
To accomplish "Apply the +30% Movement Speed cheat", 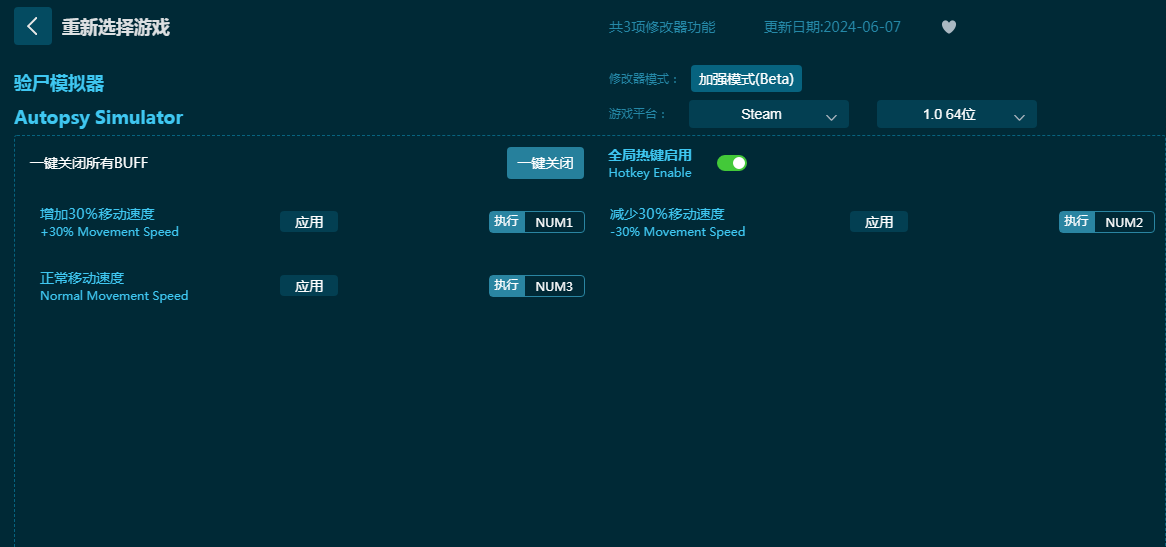I will (309, 221).
